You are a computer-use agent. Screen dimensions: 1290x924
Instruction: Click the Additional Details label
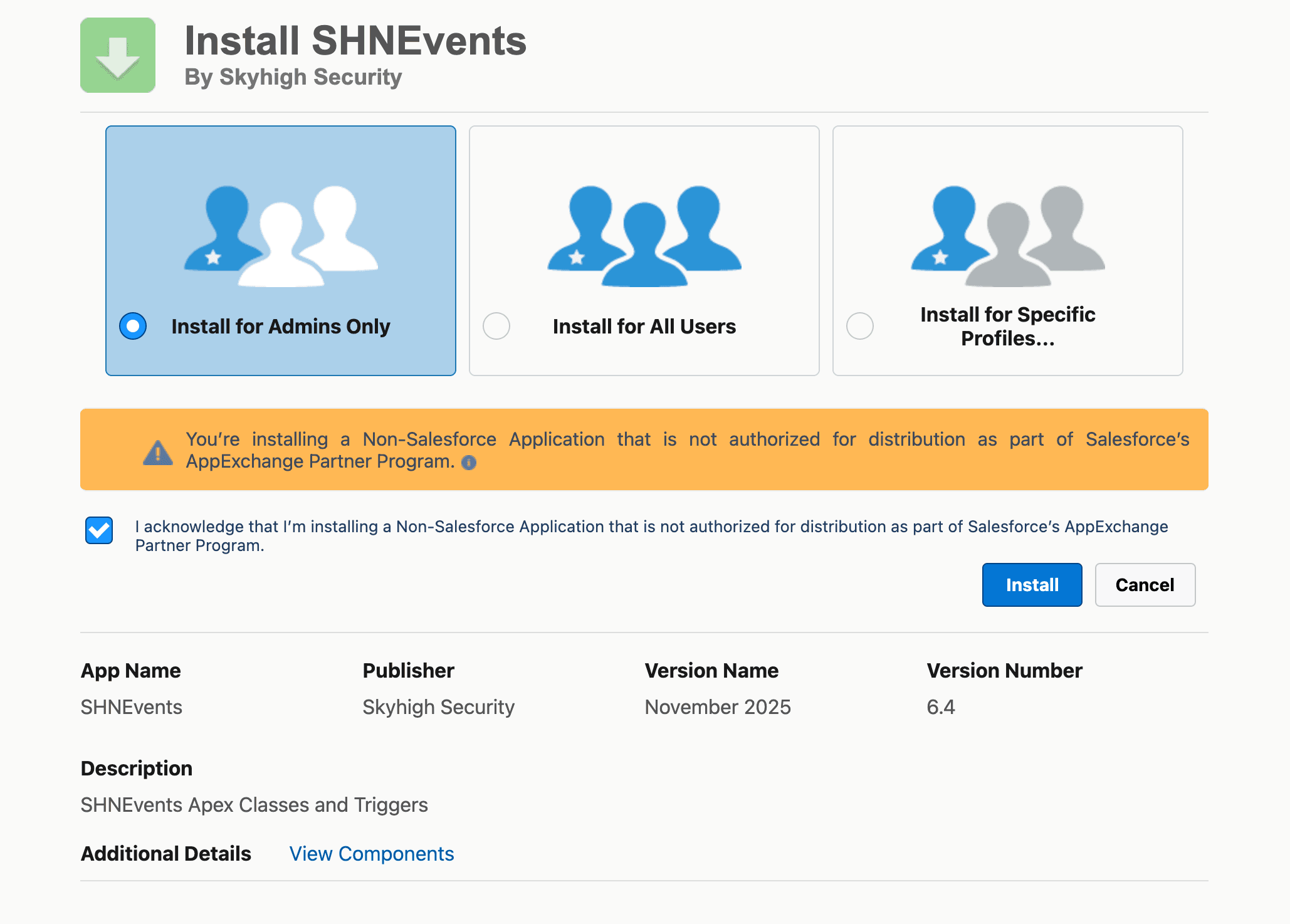tap(166, 854)
